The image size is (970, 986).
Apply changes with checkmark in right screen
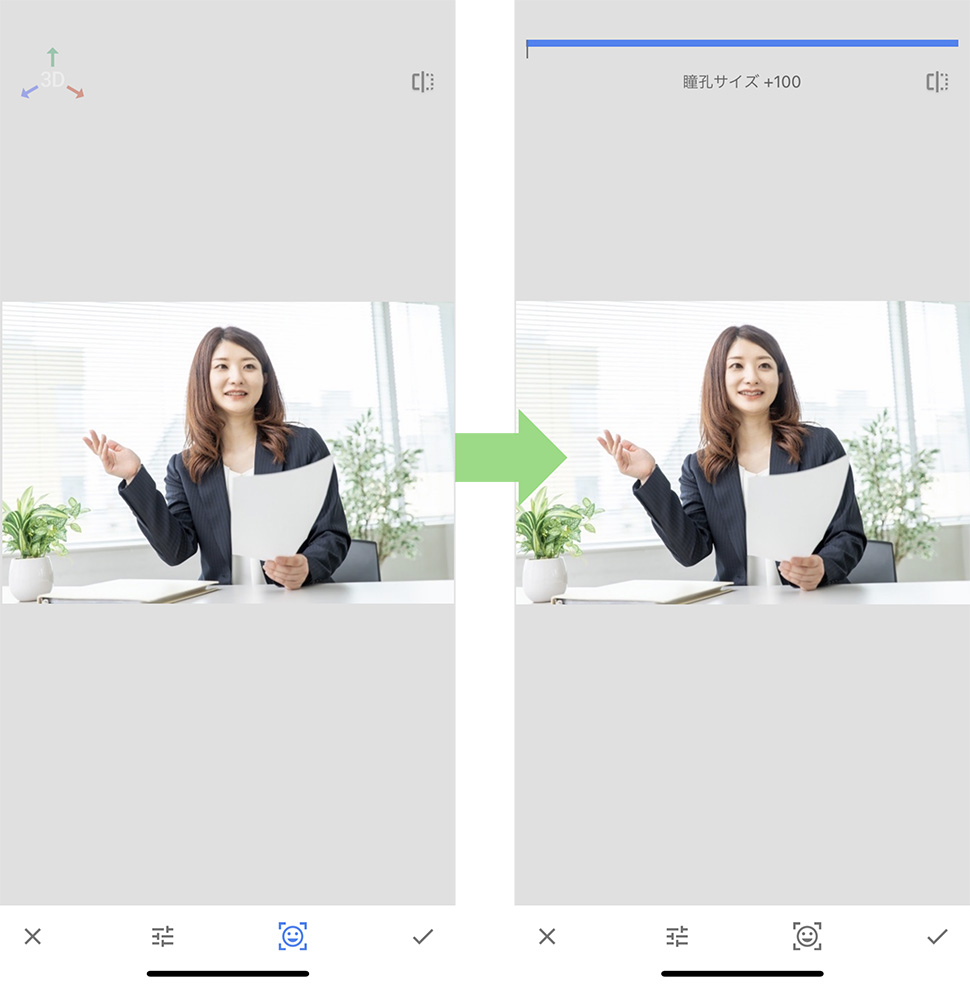pos(937,936)
